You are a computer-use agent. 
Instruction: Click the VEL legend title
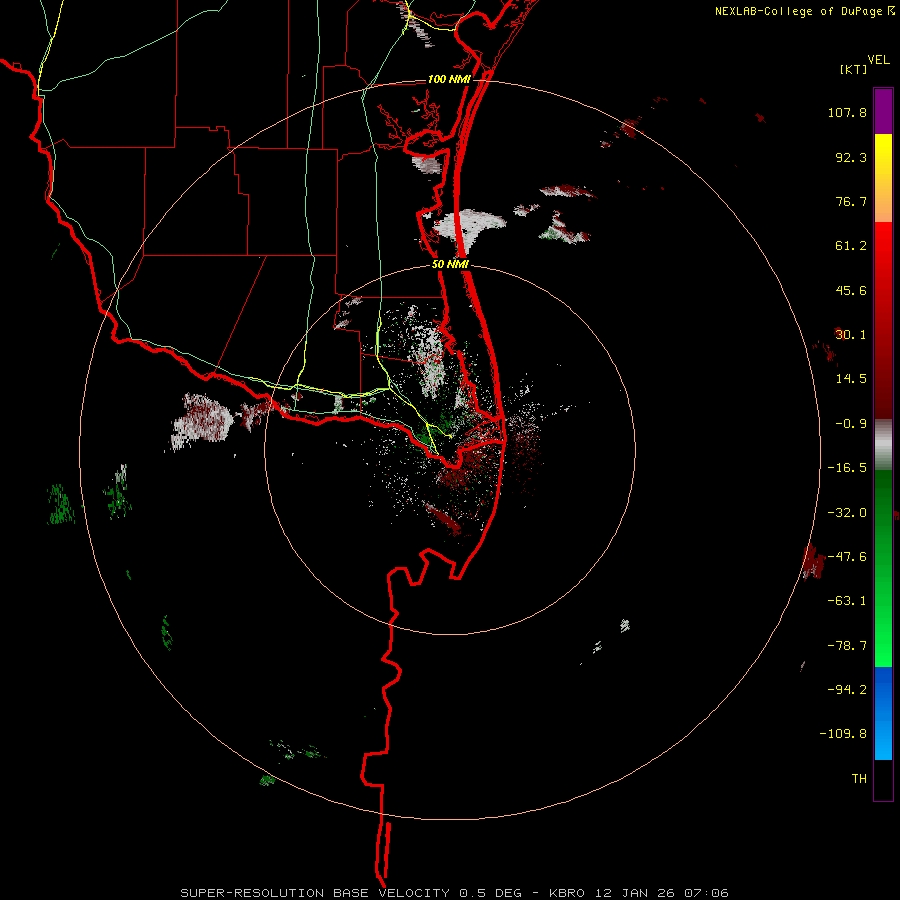tap(878, 60)
